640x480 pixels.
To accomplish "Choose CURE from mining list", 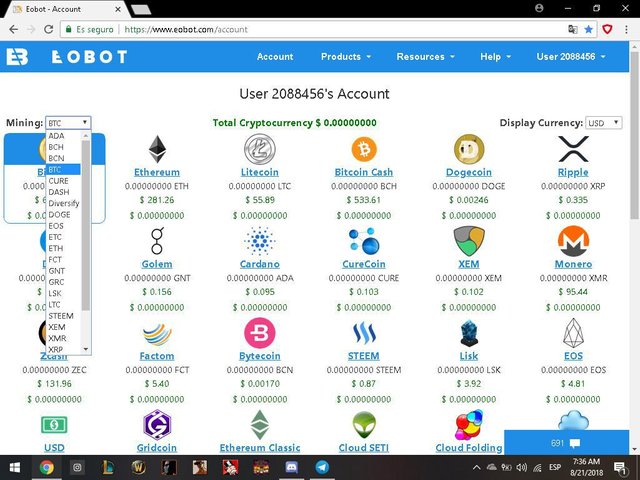I will (x=64, y=181).
